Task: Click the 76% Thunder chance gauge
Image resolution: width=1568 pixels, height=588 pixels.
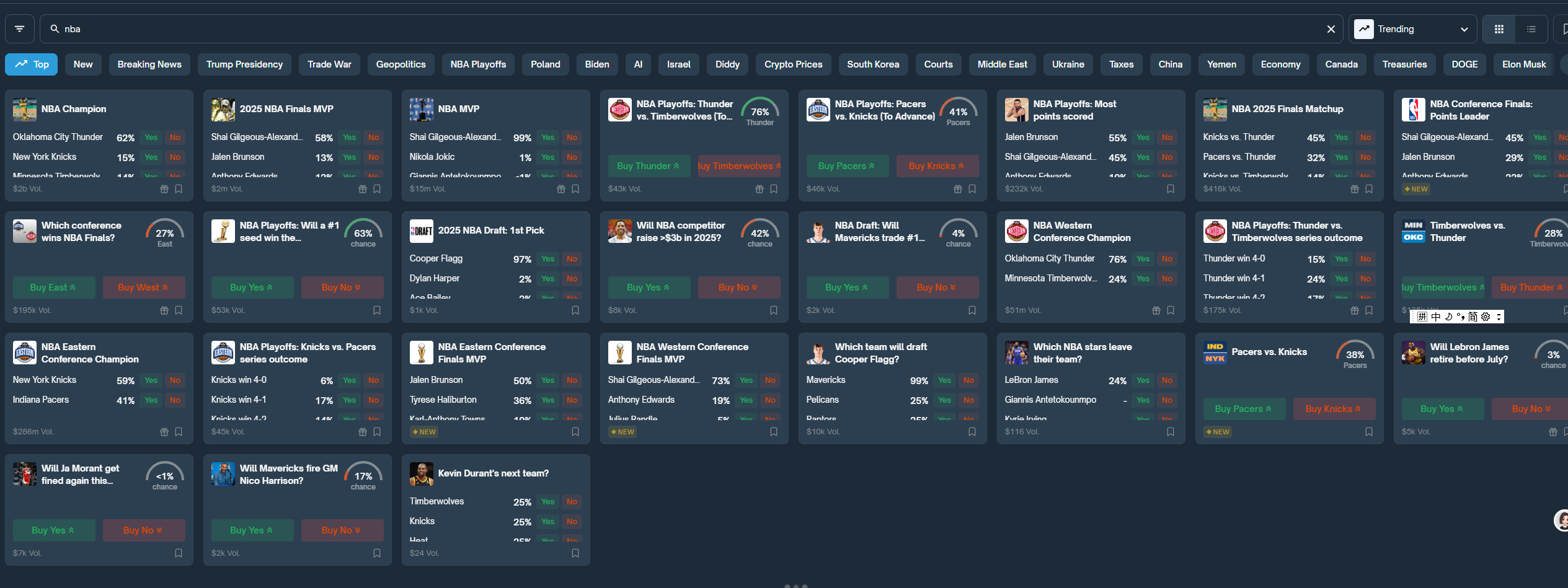Action: 760,112
